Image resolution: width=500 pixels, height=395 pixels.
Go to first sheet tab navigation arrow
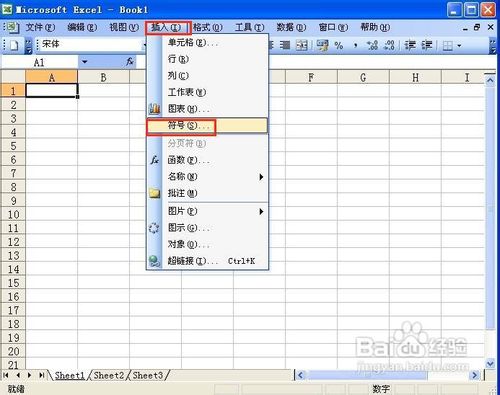6,375
